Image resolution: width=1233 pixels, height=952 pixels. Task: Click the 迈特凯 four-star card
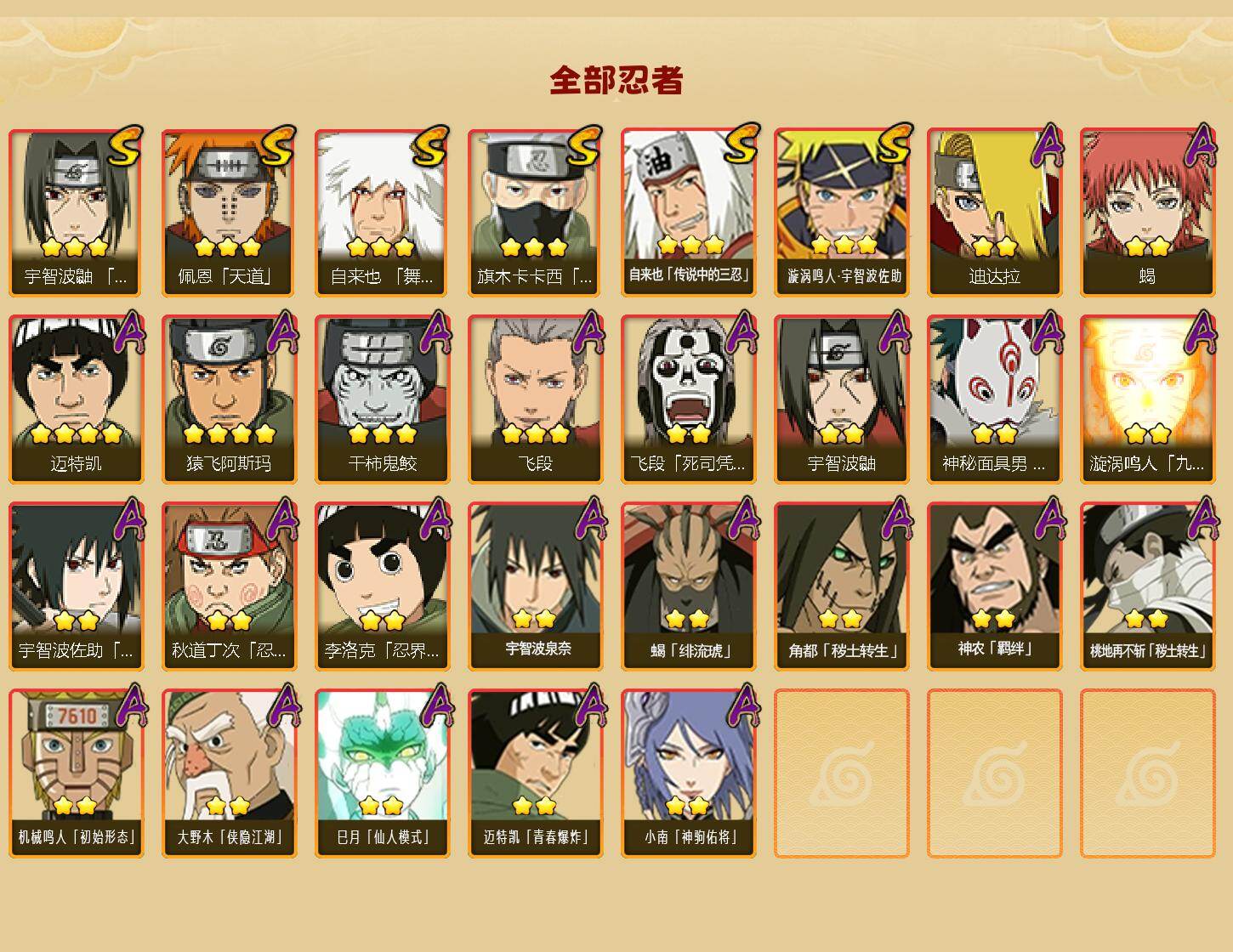pos(76,399)
